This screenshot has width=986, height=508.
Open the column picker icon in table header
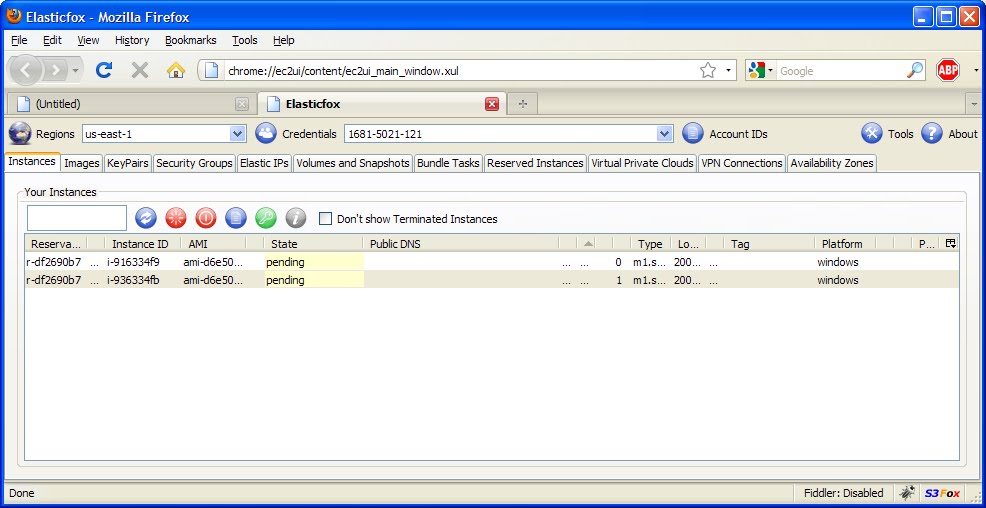951,243
